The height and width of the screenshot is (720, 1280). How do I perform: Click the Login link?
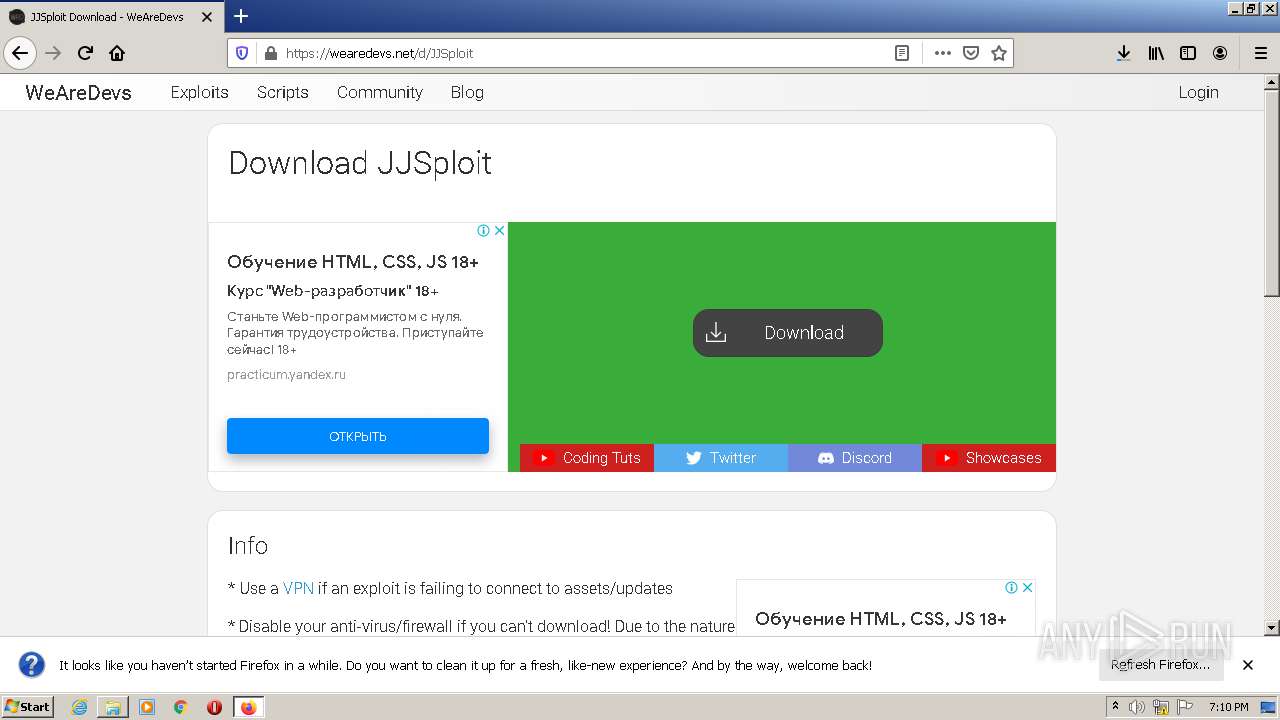click(1198, 92)
